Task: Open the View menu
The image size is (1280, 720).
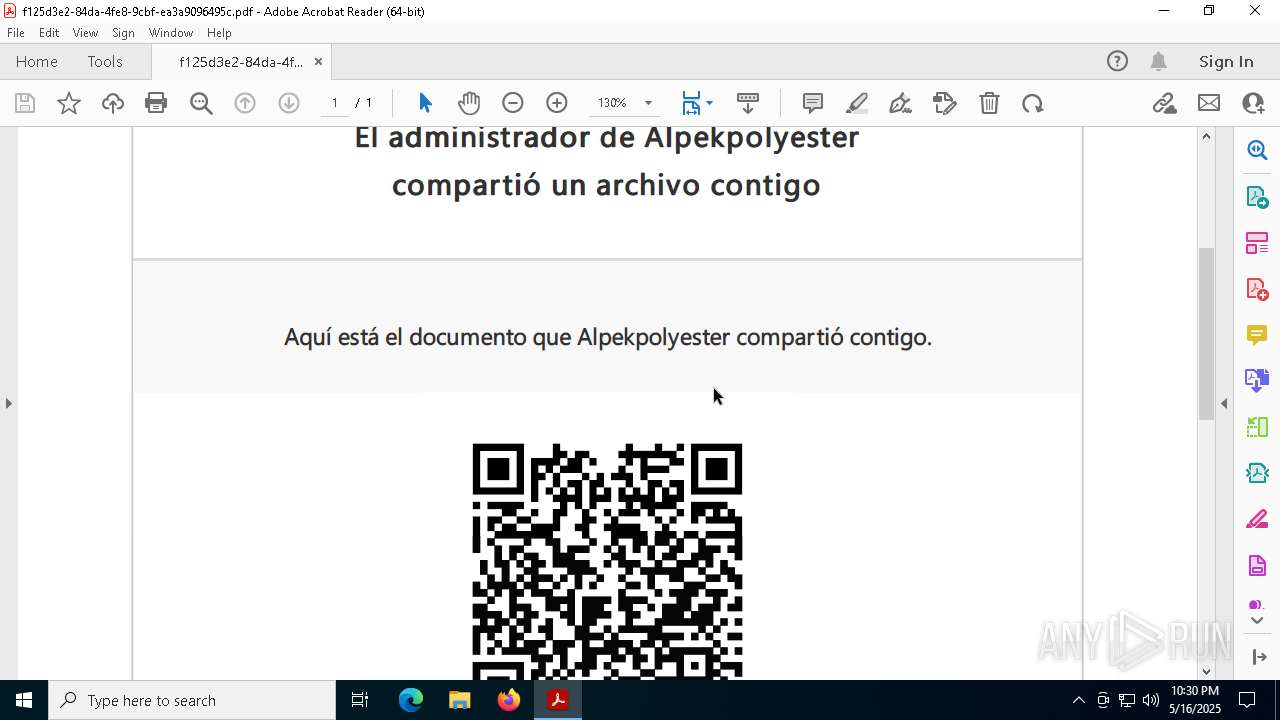Action: (x=85, y=33)
